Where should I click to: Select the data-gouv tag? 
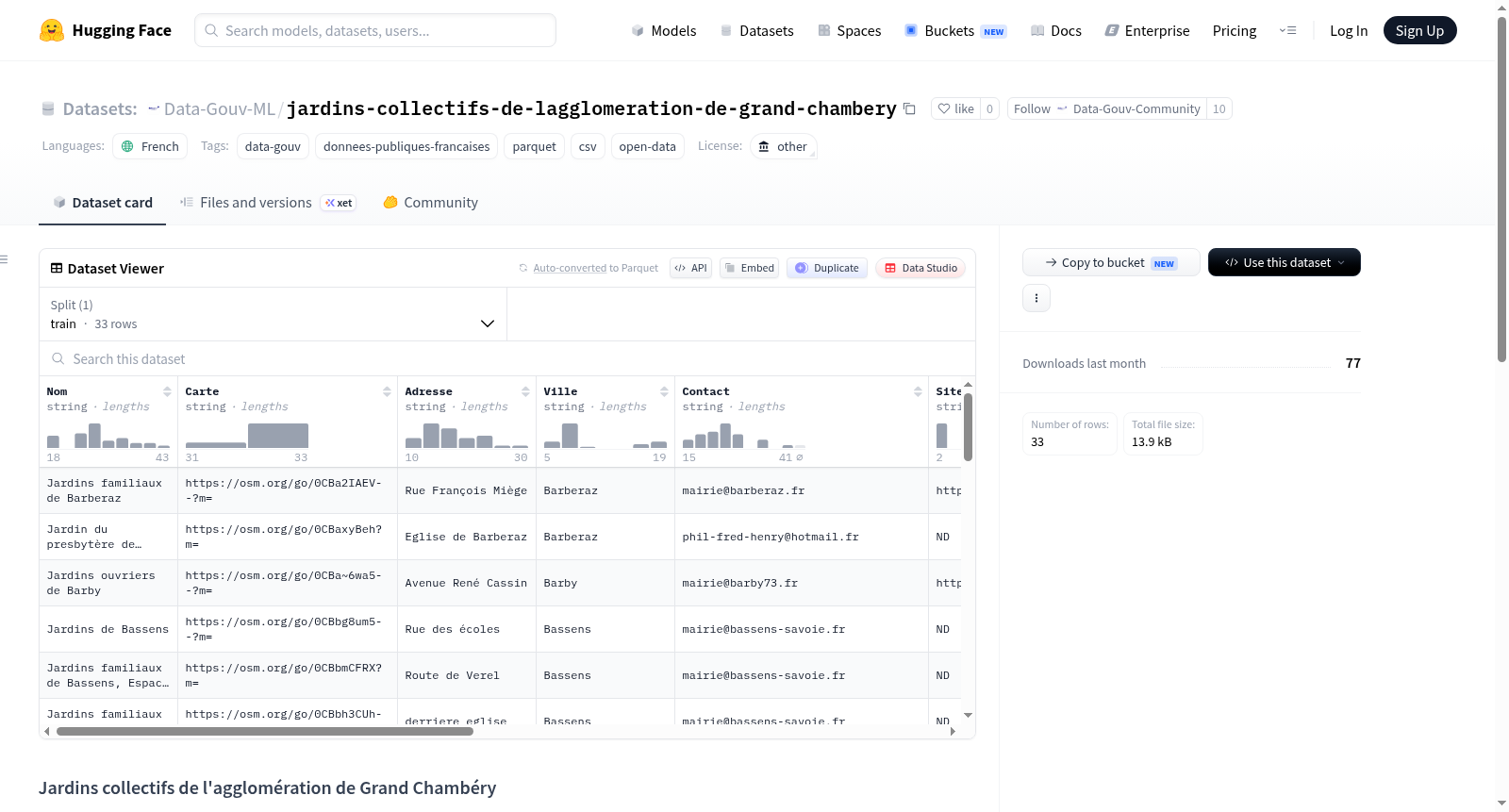(273, 146)
